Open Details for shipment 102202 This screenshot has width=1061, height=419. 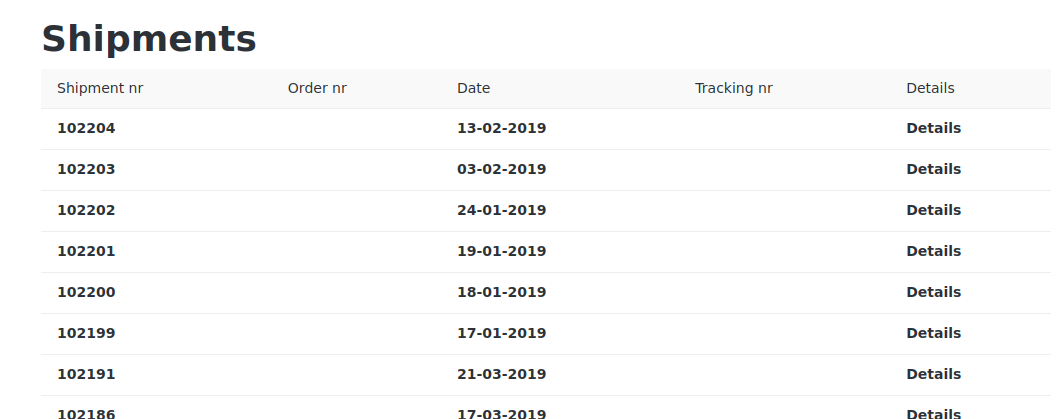pos(933,211)
